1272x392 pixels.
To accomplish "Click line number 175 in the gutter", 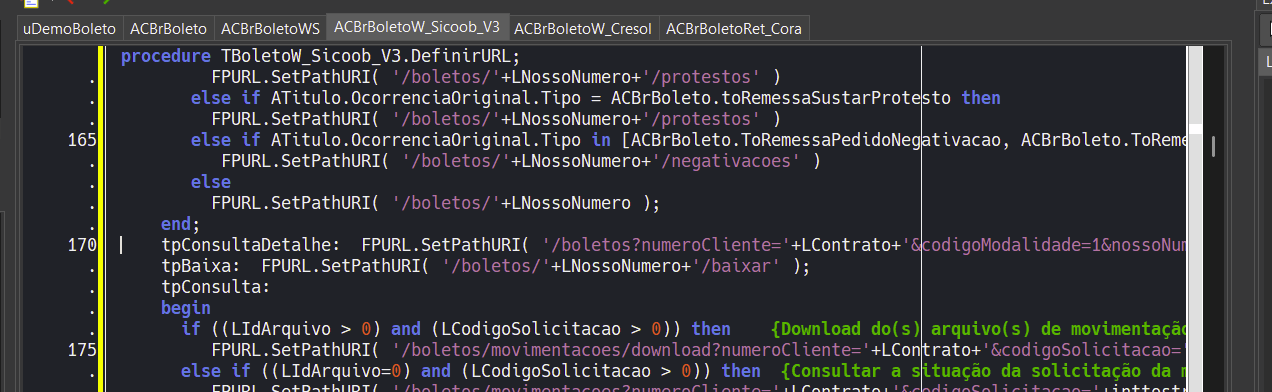I will [x=82, y=349].
